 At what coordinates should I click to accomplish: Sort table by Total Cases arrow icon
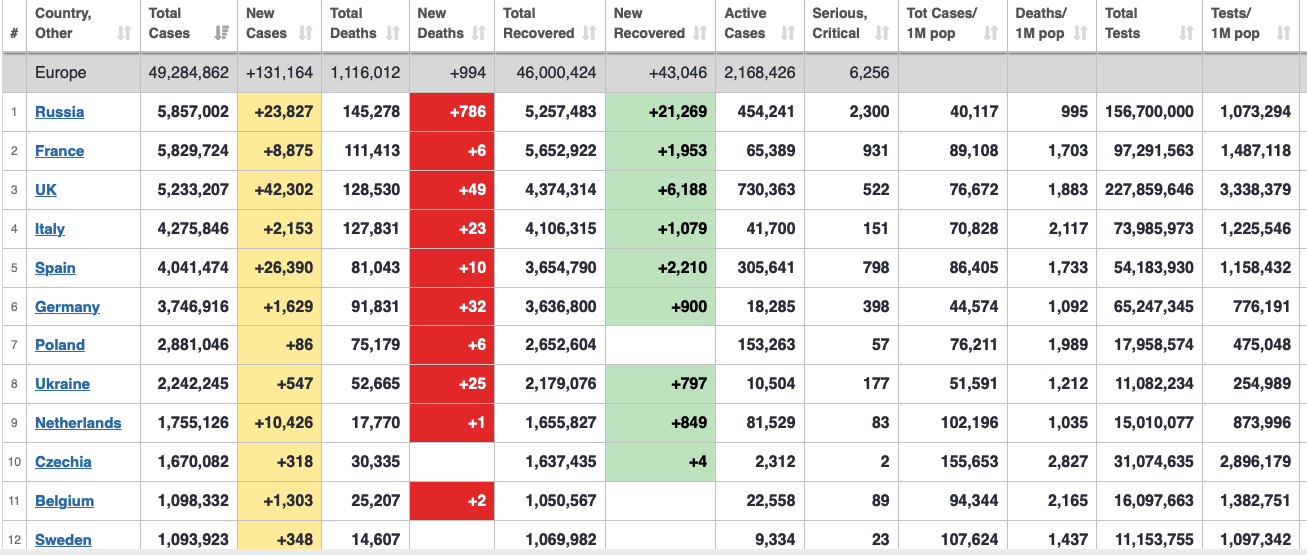coord(221,33)
